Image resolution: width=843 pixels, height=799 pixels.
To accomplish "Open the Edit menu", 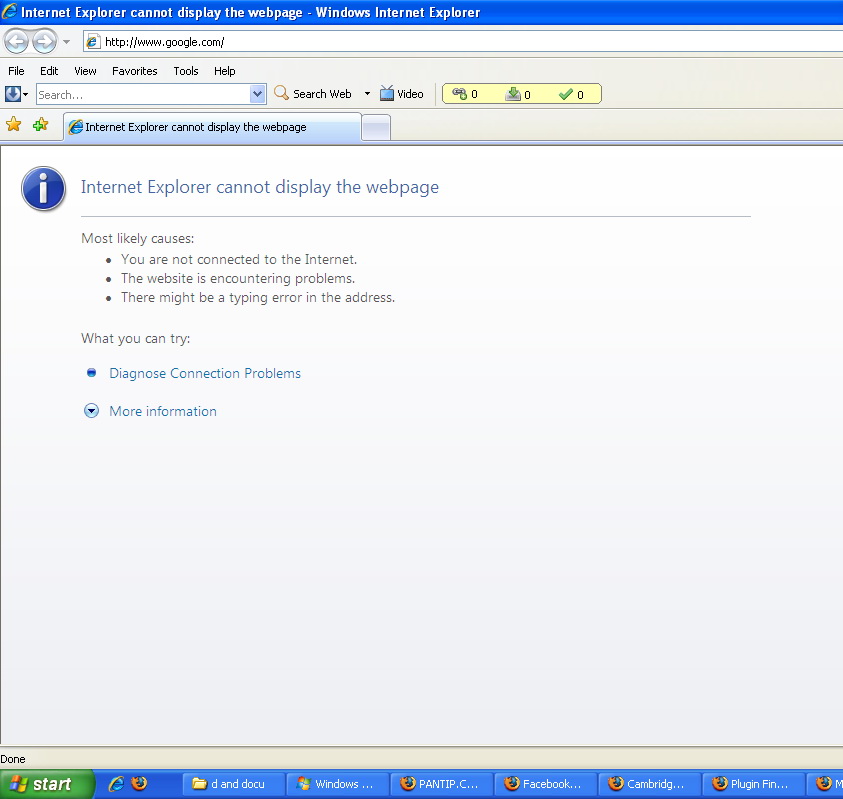I will (x=49, y=71).
